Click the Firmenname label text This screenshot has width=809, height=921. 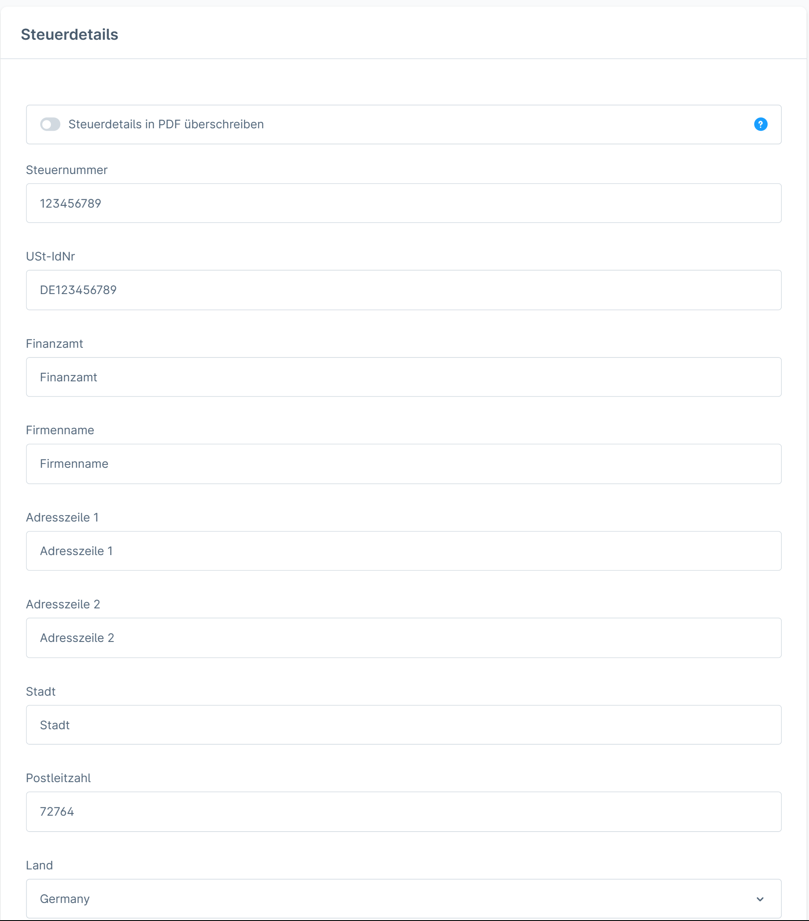pos(60,431)
